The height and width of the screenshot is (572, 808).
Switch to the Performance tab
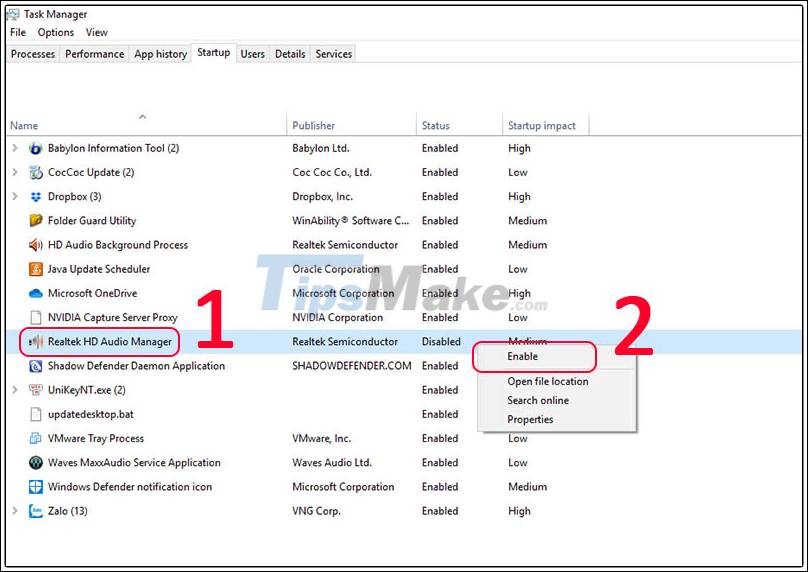click(x=94, y=54)
